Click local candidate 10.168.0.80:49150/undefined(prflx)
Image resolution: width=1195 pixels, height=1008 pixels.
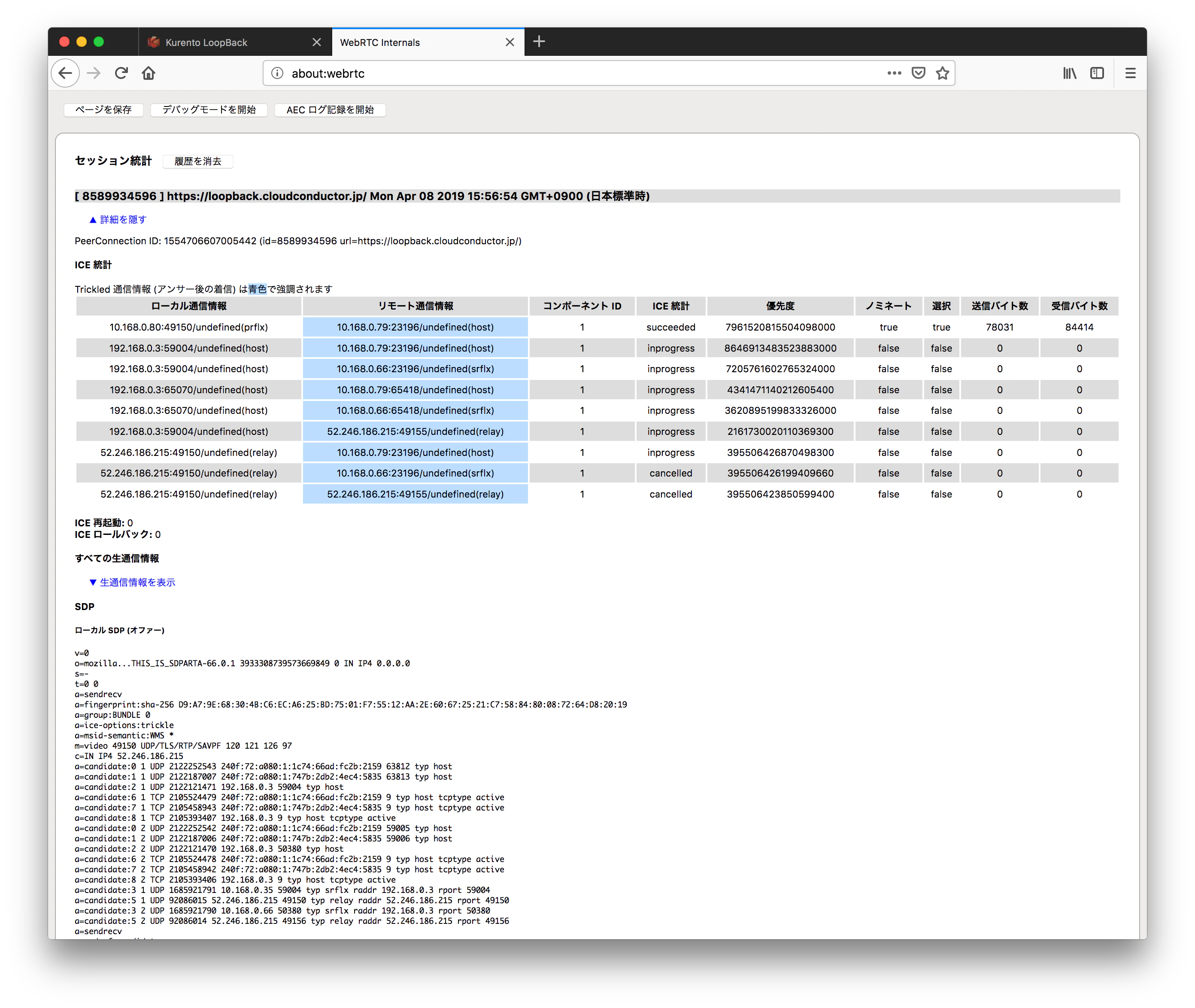[x=188, y=328]
